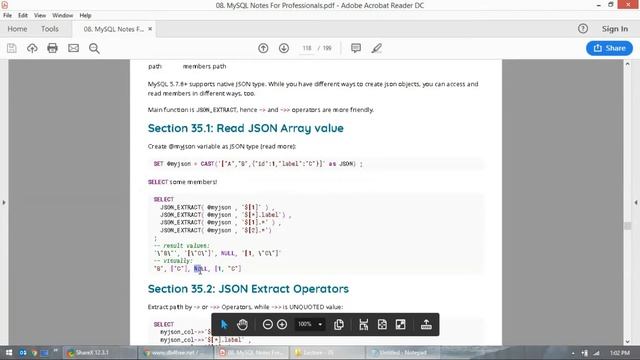Click the fit width scrolling icon
This screenshot has height=360, width=640.
pyautogui.click(x=363, y=324)
